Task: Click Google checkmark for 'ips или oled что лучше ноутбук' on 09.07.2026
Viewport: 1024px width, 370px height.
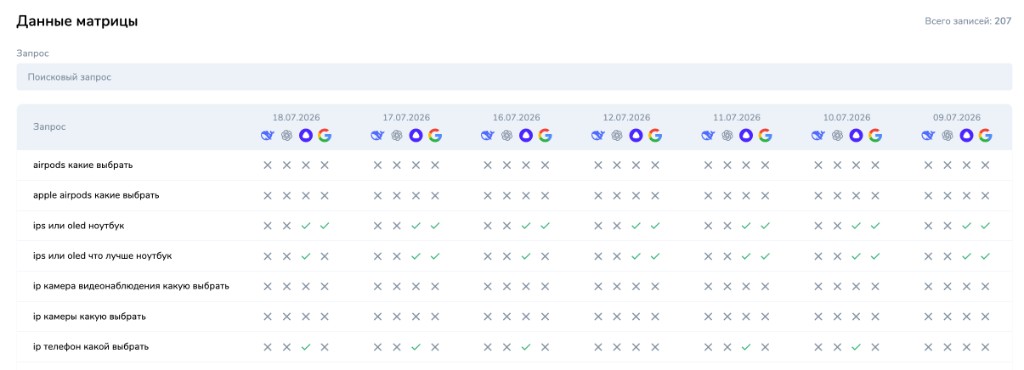Action: click(985, 256)
